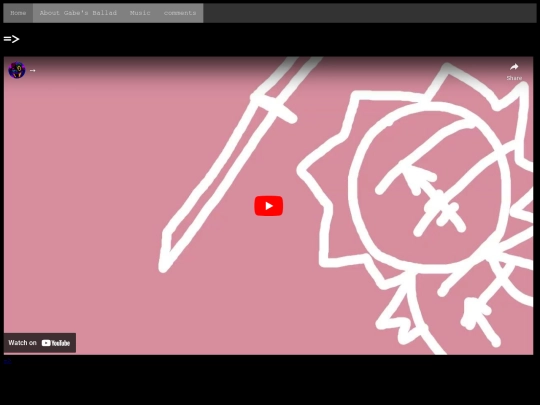This screenshot has height=405, width=540.
Task: Play the embedded YouTube video
Action: click(x=269, y=206)
